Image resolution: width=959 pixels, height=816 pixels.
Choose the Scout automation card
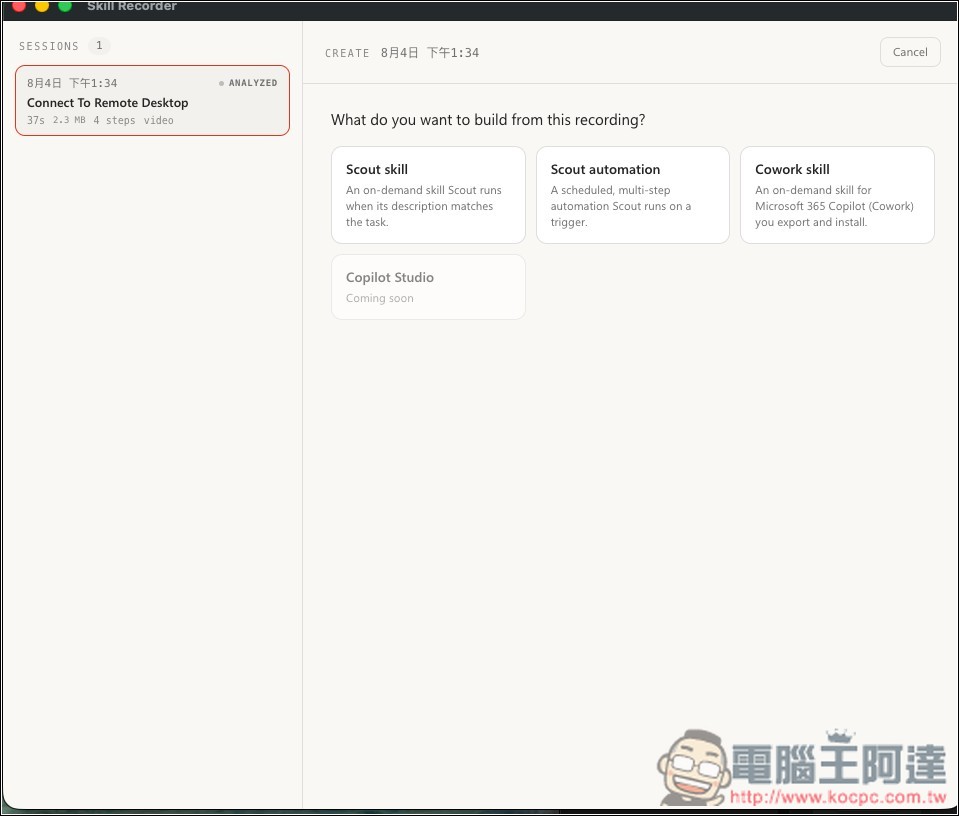click(x=632, y=195)
